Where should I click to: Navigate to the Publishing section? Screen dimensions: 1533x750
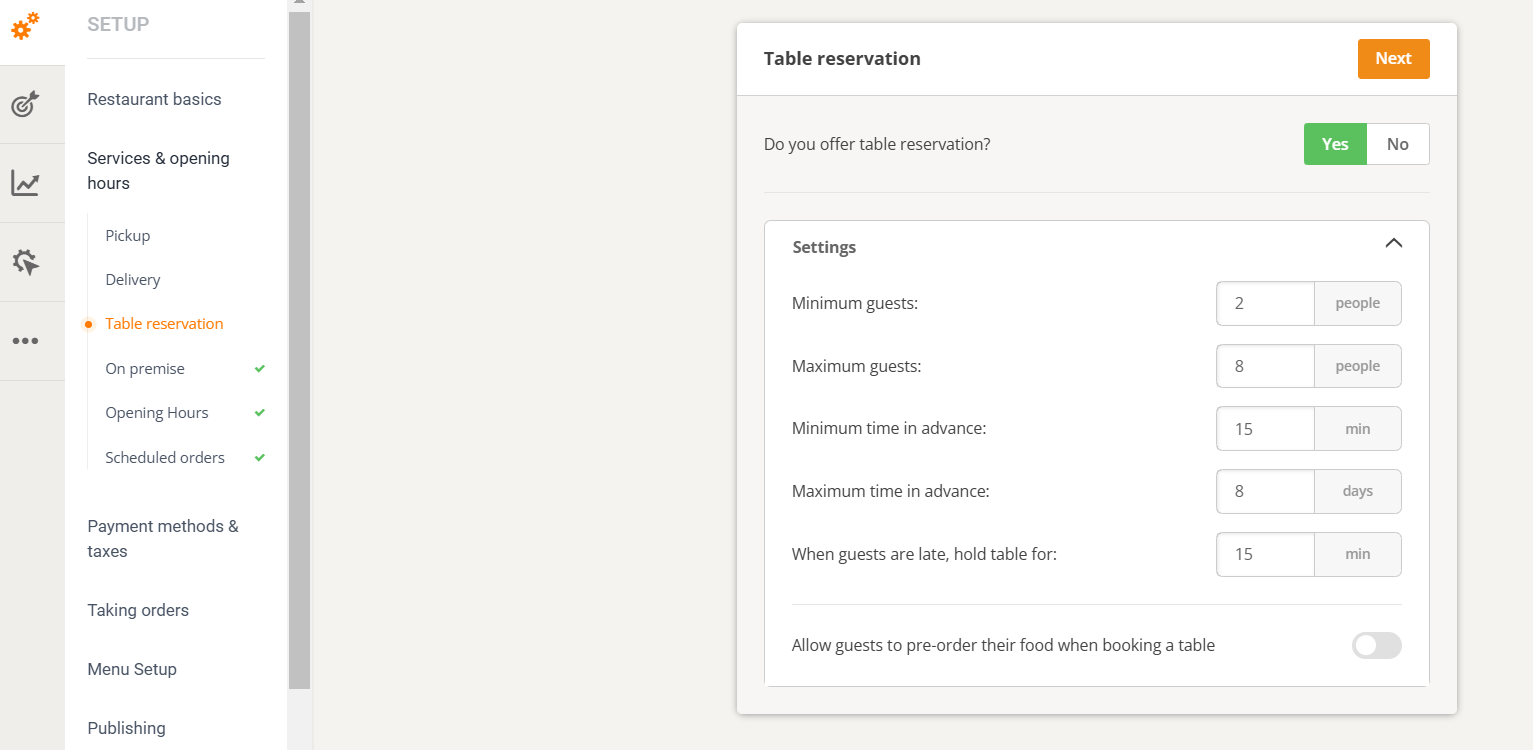[126, 728]
